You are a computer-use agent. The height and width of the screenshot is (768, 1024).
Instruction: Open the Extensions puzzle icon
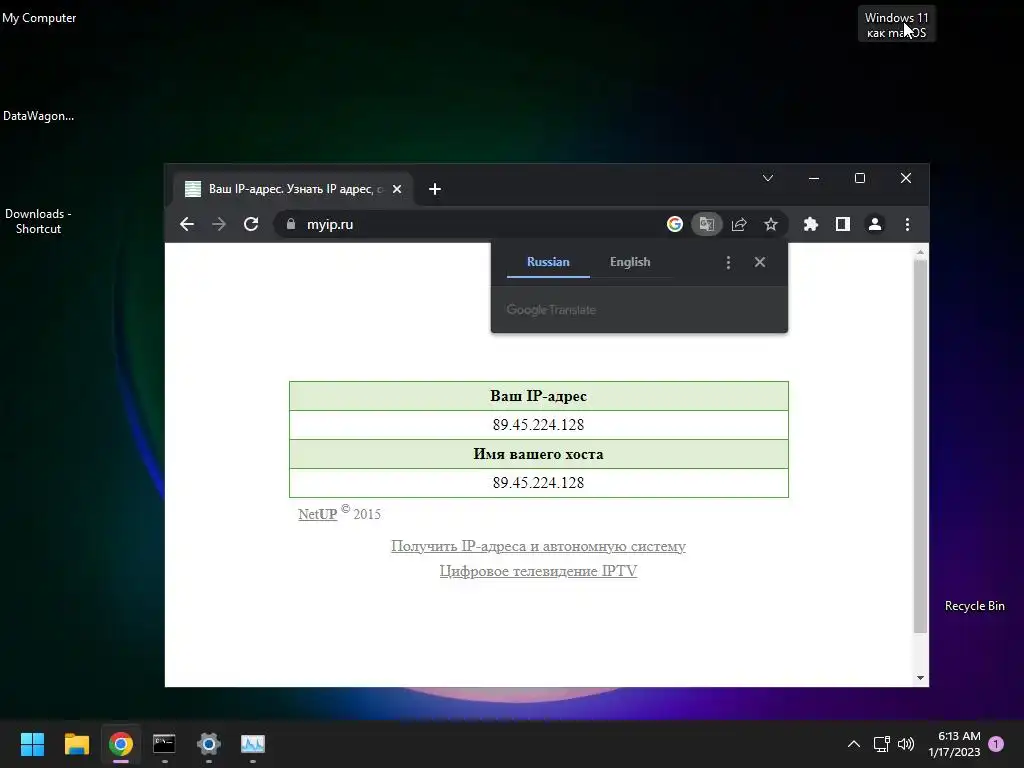point(810,224)
